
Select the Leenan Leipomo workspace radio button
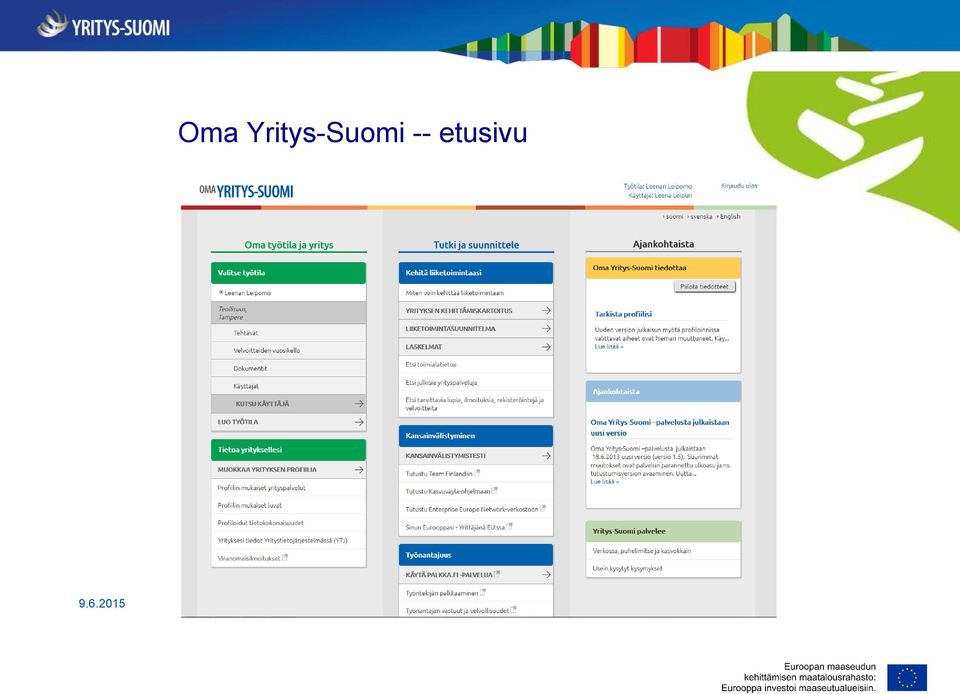click(221, 293)
